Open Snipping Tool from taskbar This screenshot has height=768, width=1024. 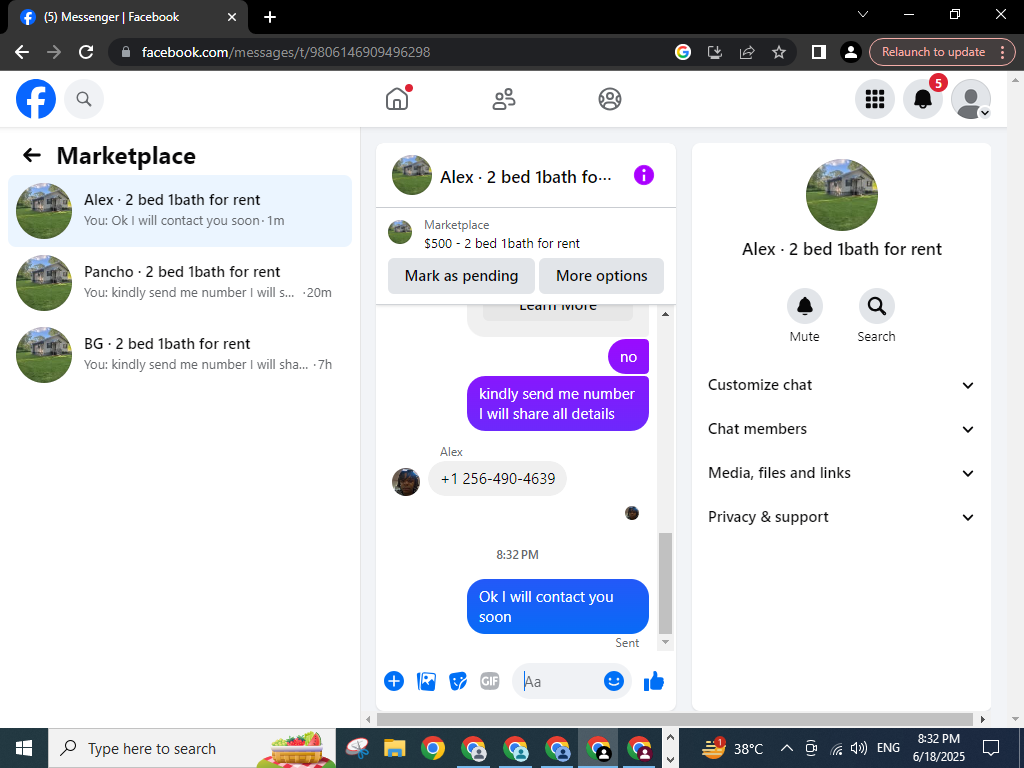358,748
